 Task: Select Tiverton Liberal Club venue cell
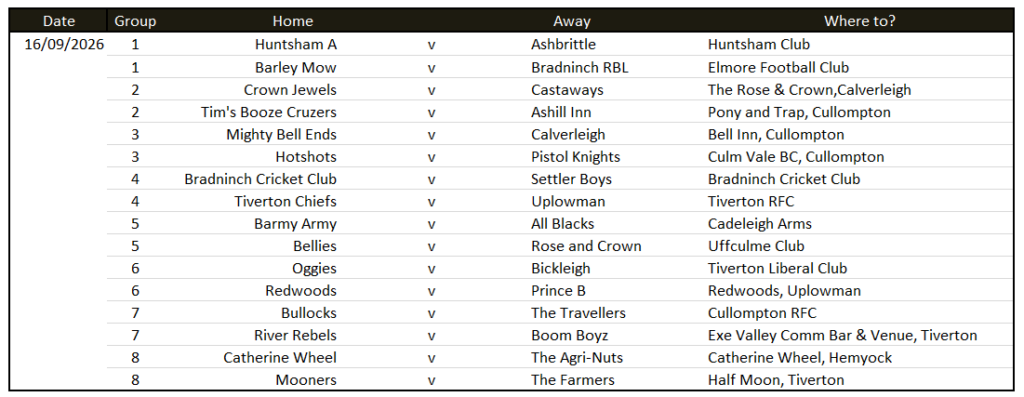point(777,268)
